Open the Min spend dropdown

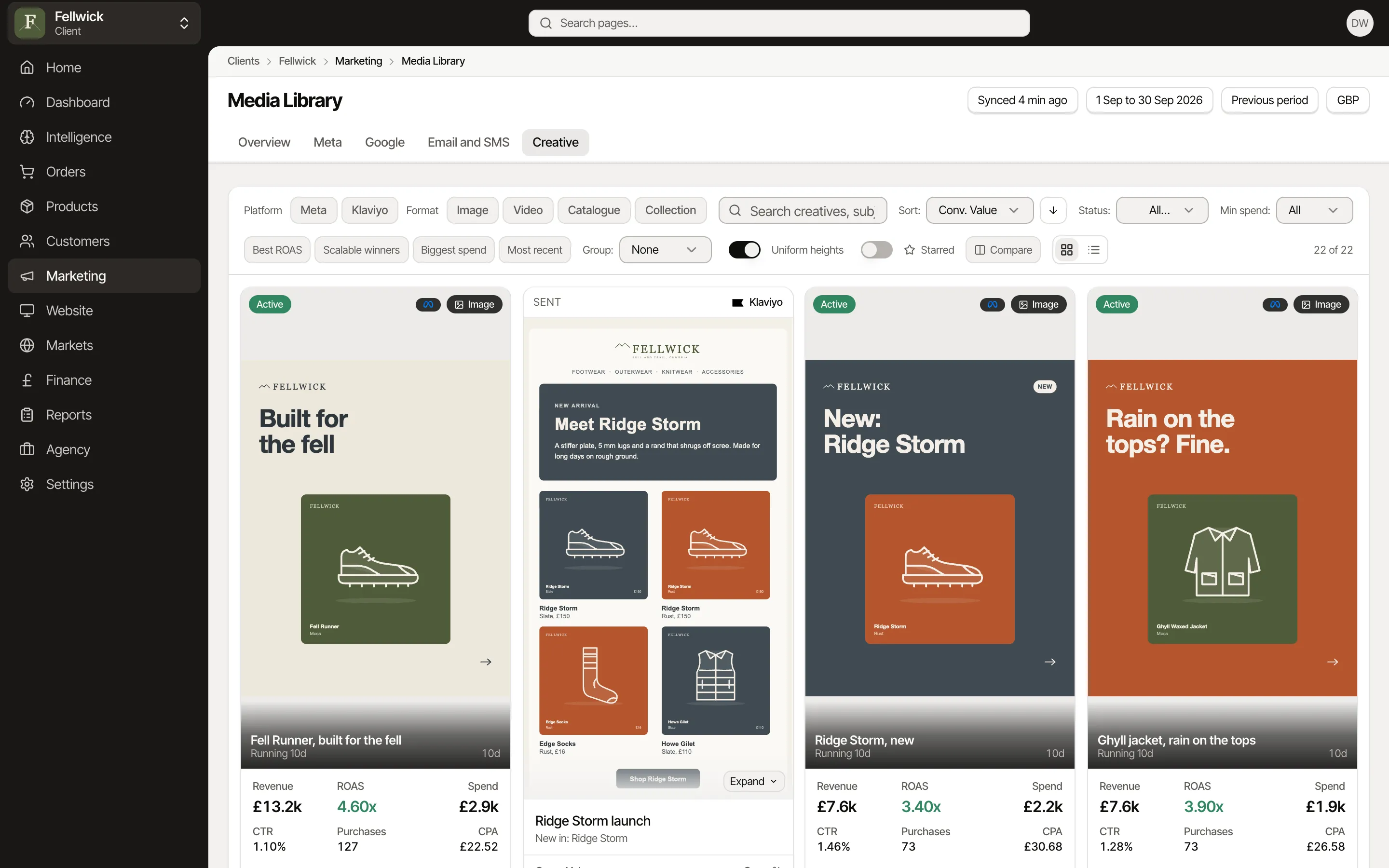(x=1314, y=210)
